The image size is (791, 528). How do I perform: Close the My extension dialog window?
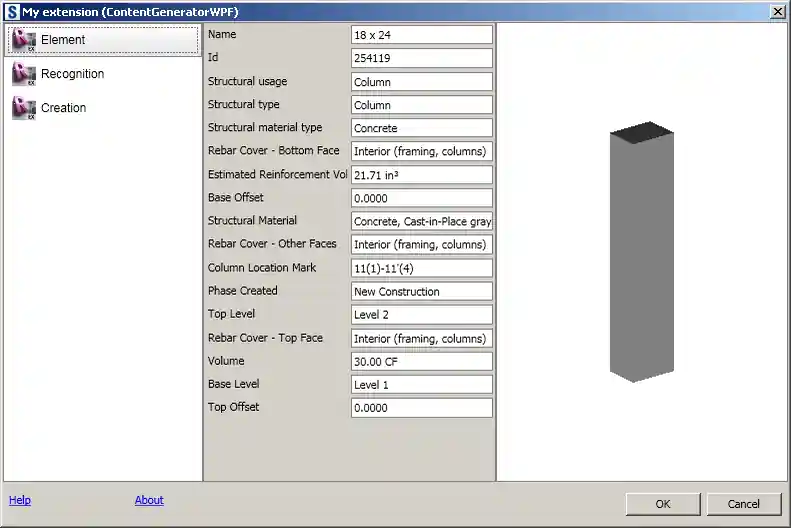coord(777,11)
